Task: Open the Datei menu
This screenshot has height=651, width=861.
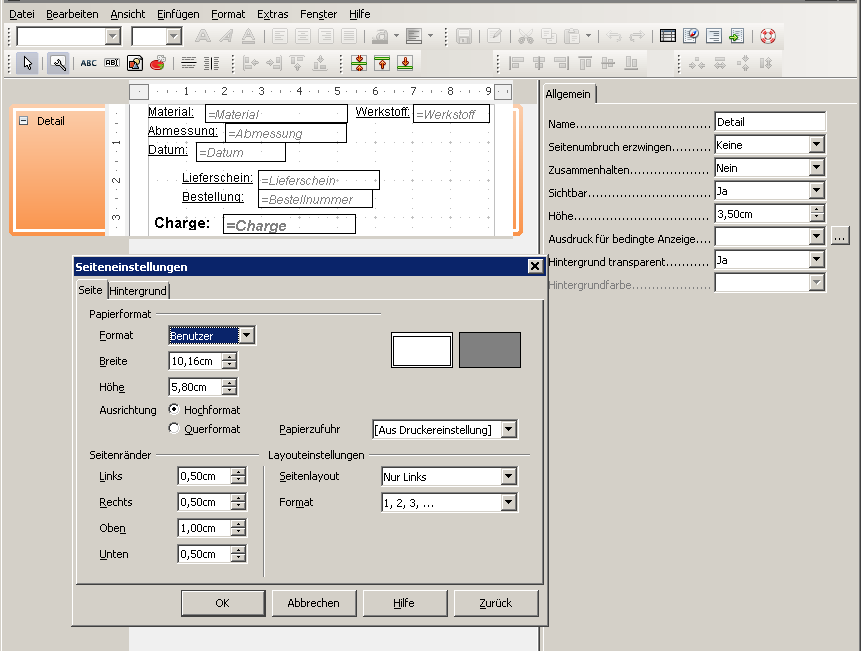Action: pos(22,14)
